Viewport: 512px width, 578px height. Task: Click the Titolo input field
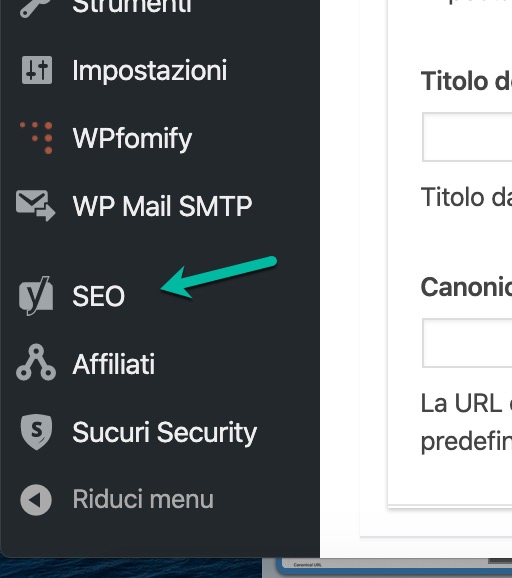coord(467,137)
